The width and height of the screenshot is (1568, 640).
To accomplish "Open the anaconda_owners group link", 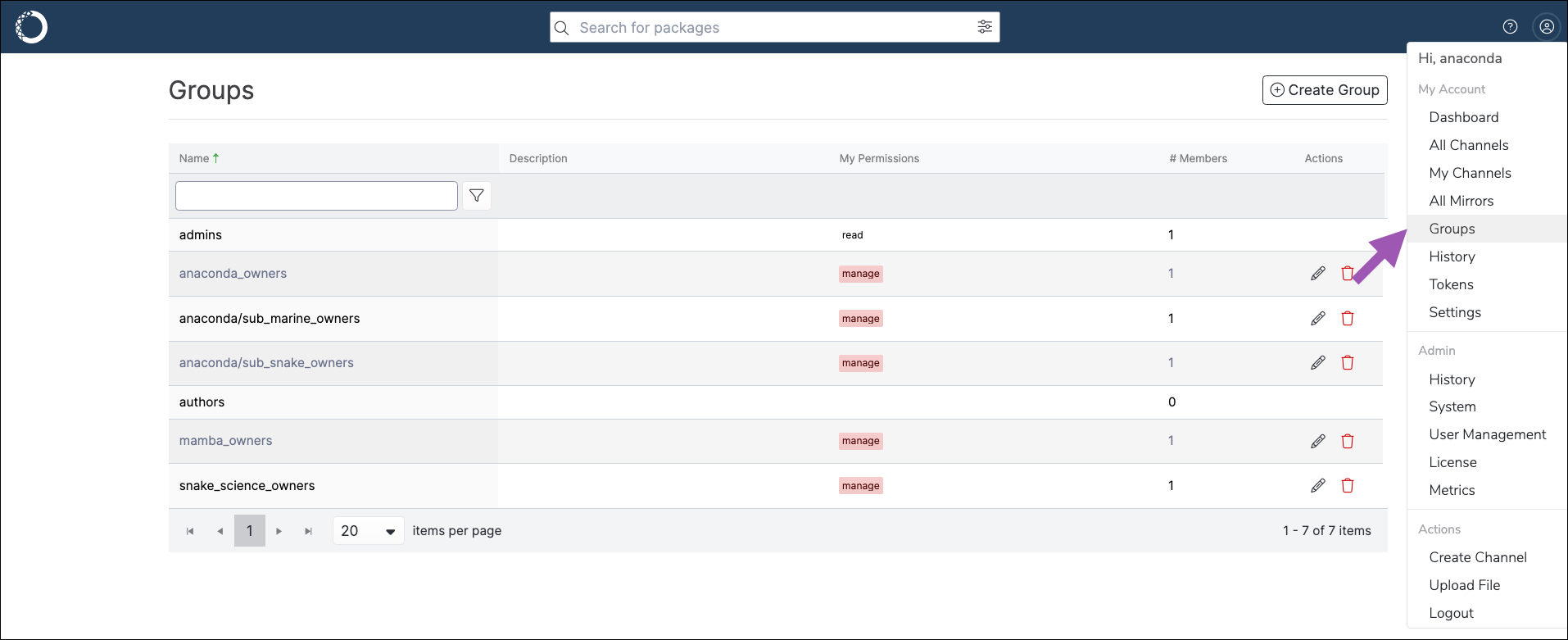I will pyautogui.click(x=233, y=274).
